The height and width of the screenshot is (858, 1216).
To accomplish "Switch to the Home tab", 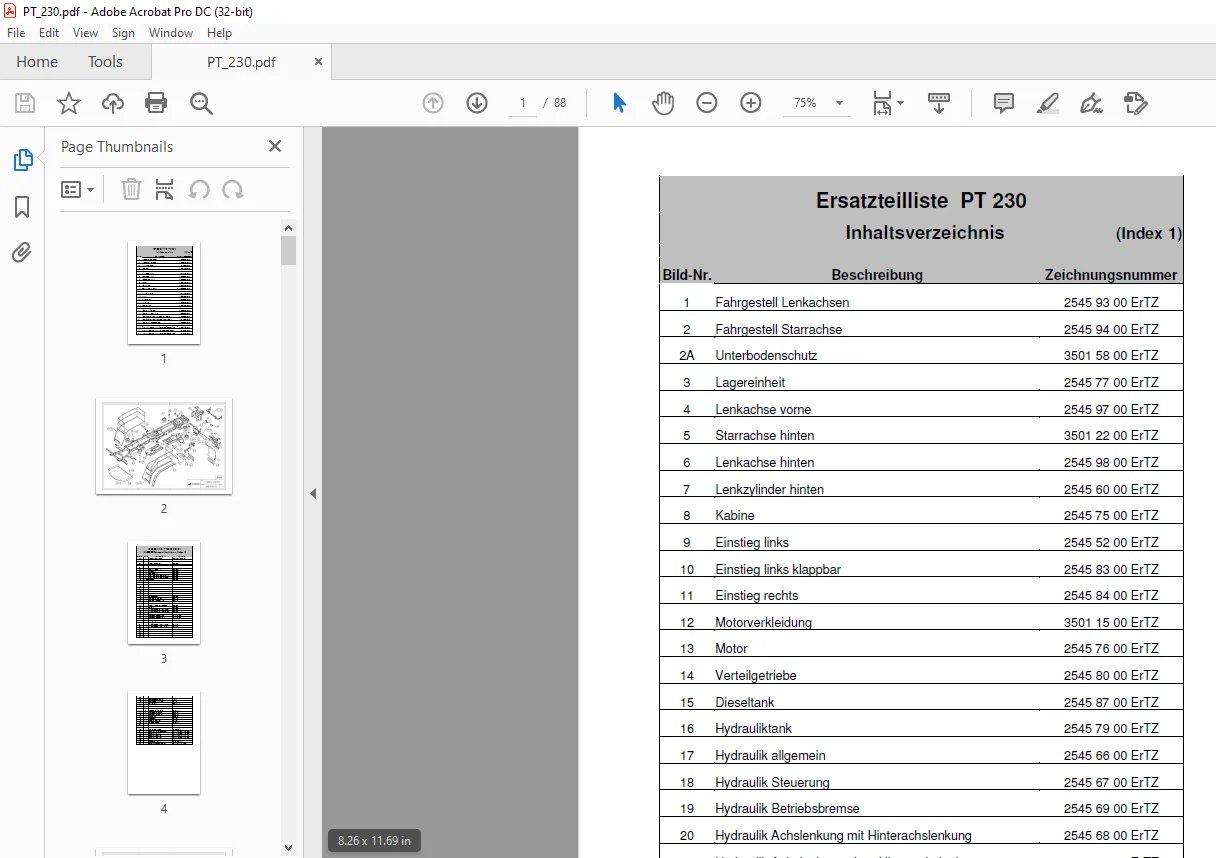I will click(37, 62).
